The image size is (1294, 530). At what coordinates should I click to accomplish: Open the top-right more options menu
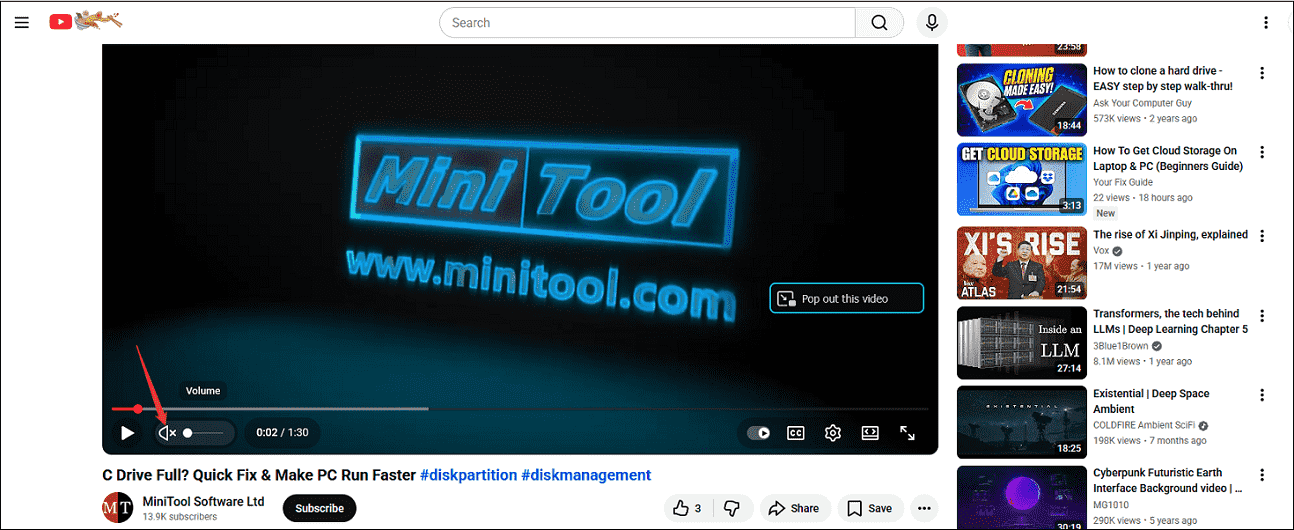coord(1267,22)
